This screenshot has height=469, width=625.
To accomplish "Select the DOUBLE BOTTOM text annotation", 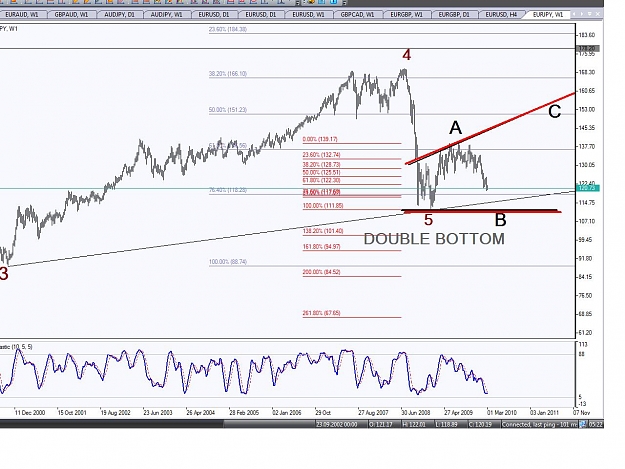I will coord(434,239).
